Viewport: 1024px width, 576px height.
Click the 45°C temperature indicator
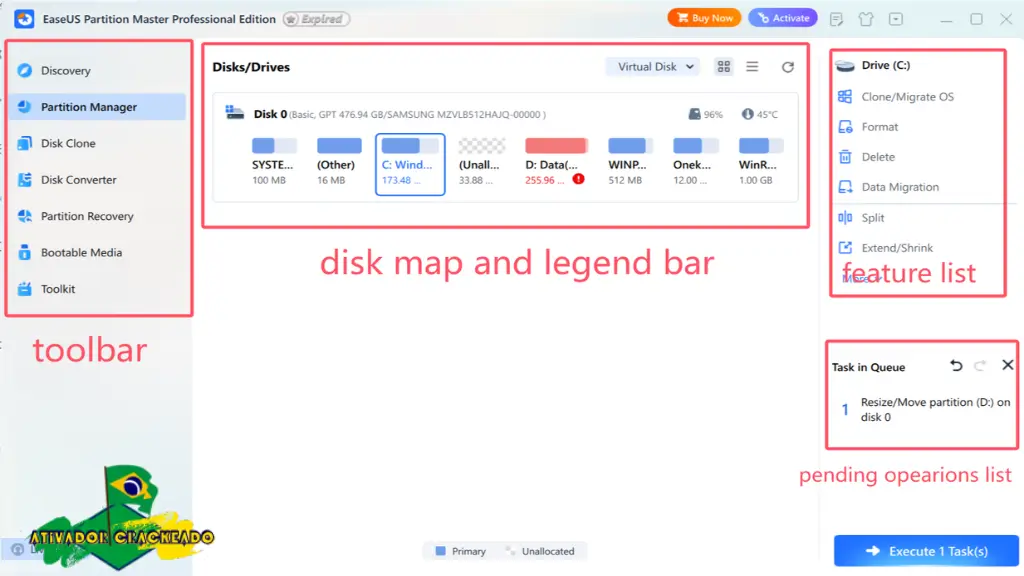[x=760, y=114]
